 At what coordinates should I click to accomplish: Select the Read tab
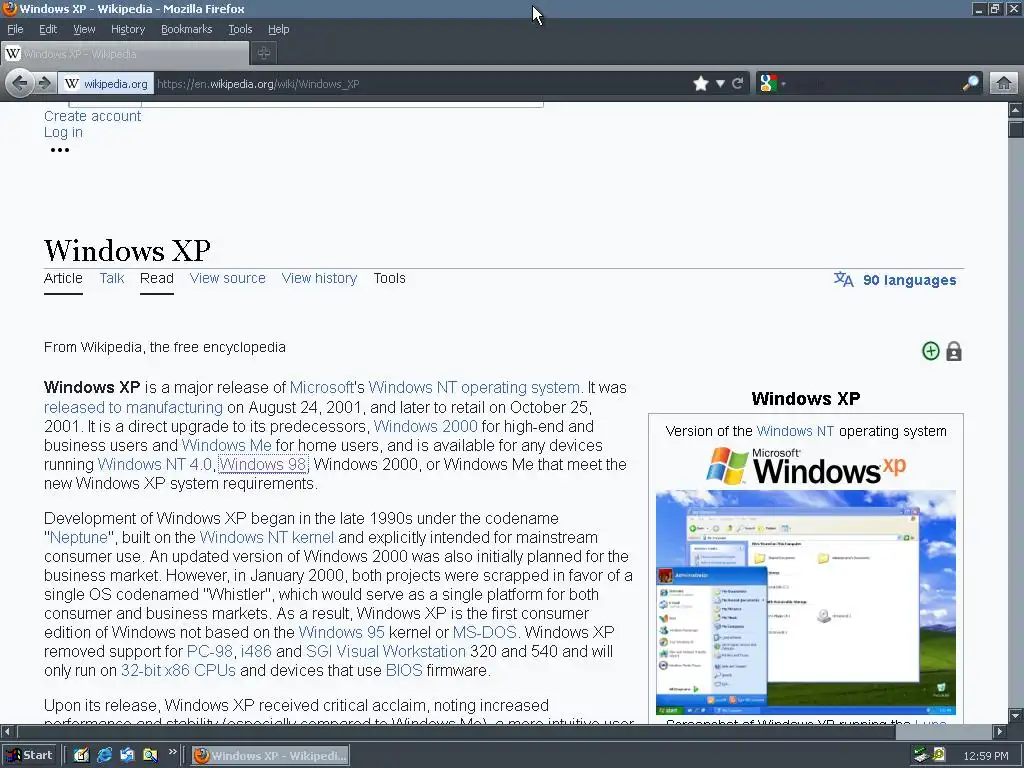(x=157, y=278)
